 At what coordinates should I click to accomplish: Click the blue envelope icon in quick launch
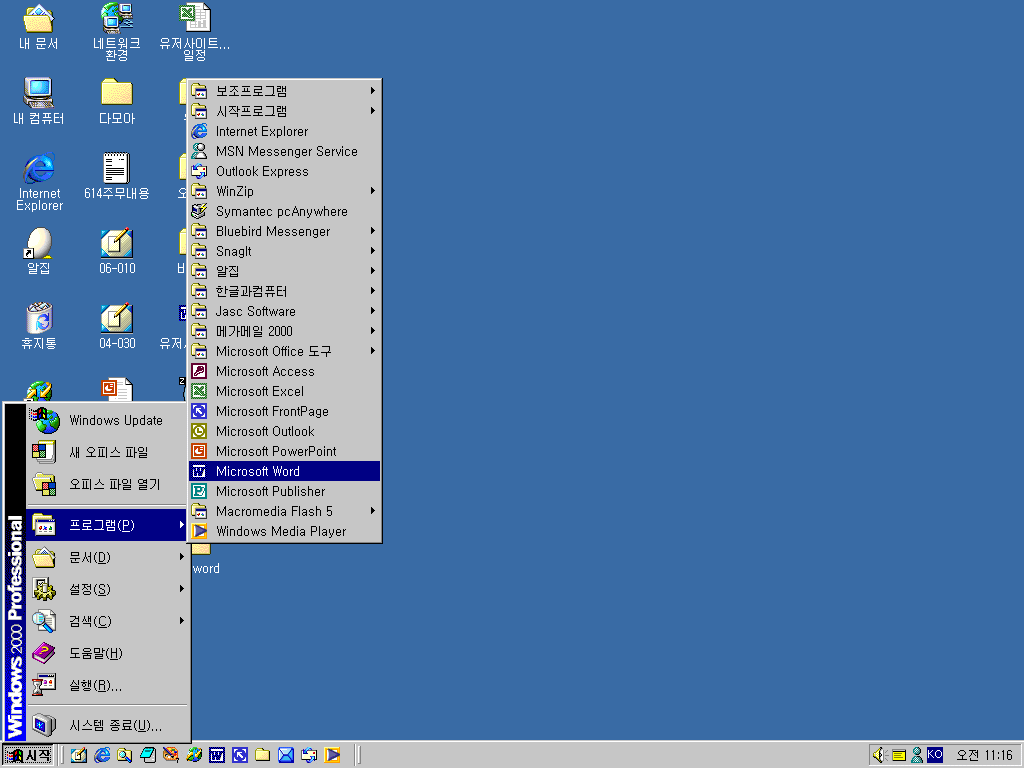(x=286, y=755)
